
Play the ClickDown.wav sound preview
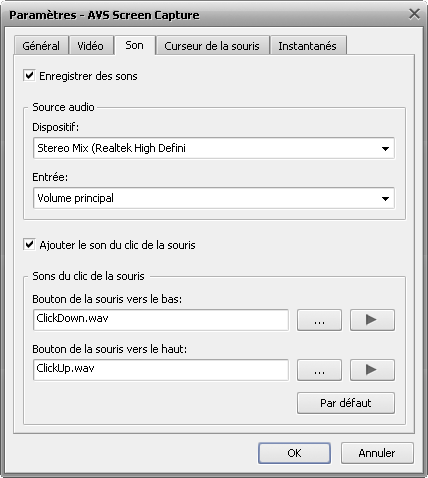pos(372,320)
